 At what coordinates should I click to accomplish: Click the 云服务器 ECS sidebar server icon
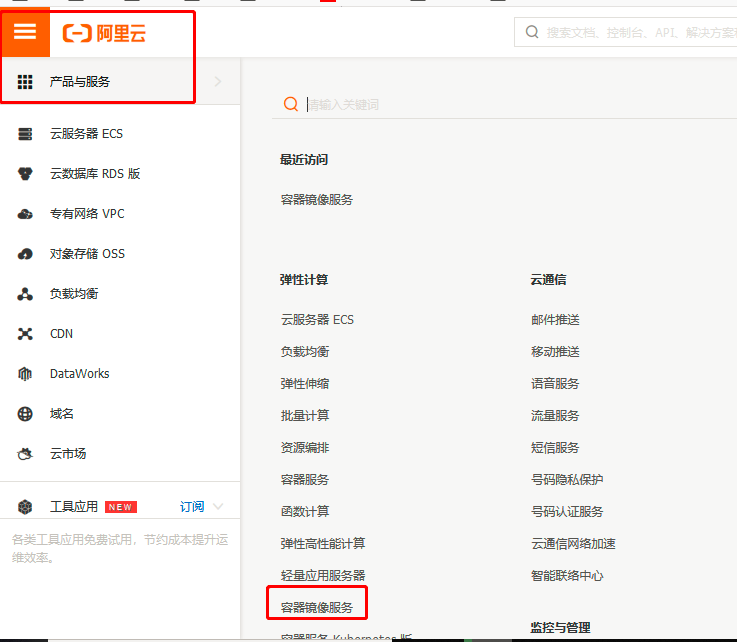(x=25, y=134)
